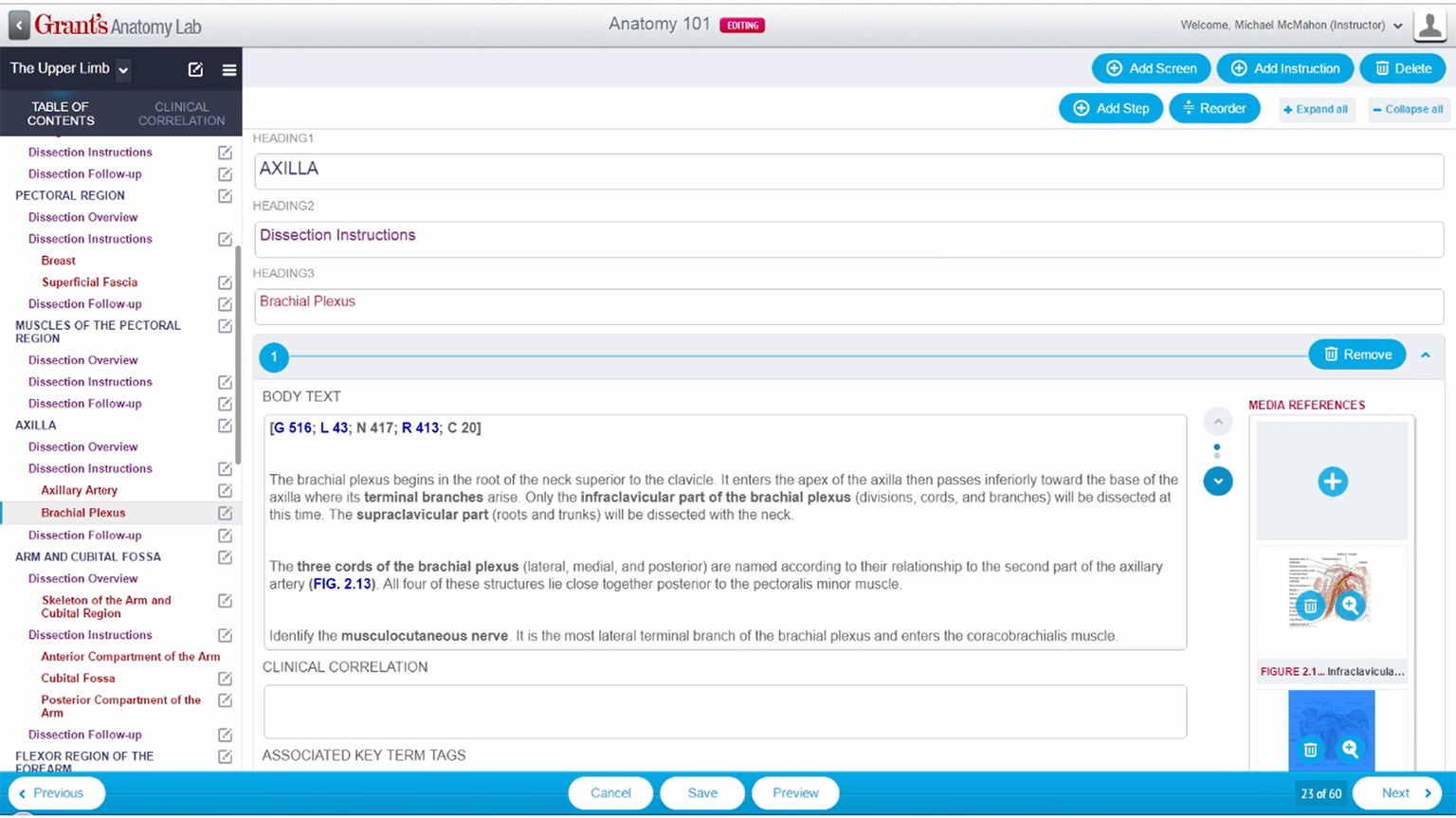Click into the Clinical Correlation text field
Viewport: 1456px width, 818px height.
click(724, 711)
